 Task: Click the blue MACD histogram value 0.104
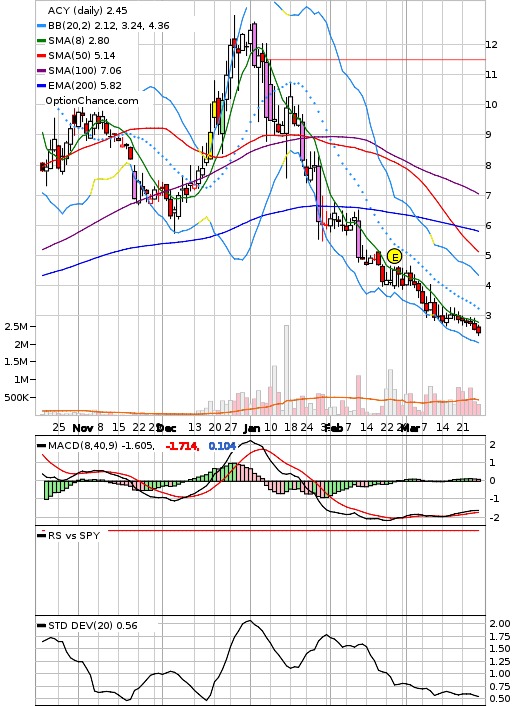(x=222, y=446)
